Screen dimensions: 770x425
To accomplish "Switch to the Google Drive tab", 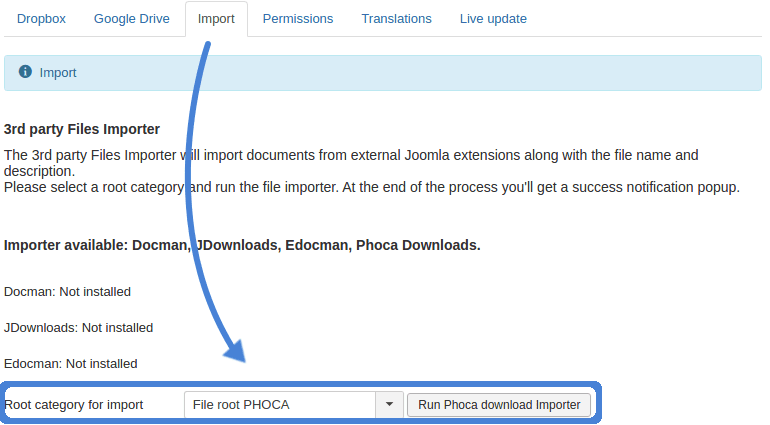I will point(132,18).
